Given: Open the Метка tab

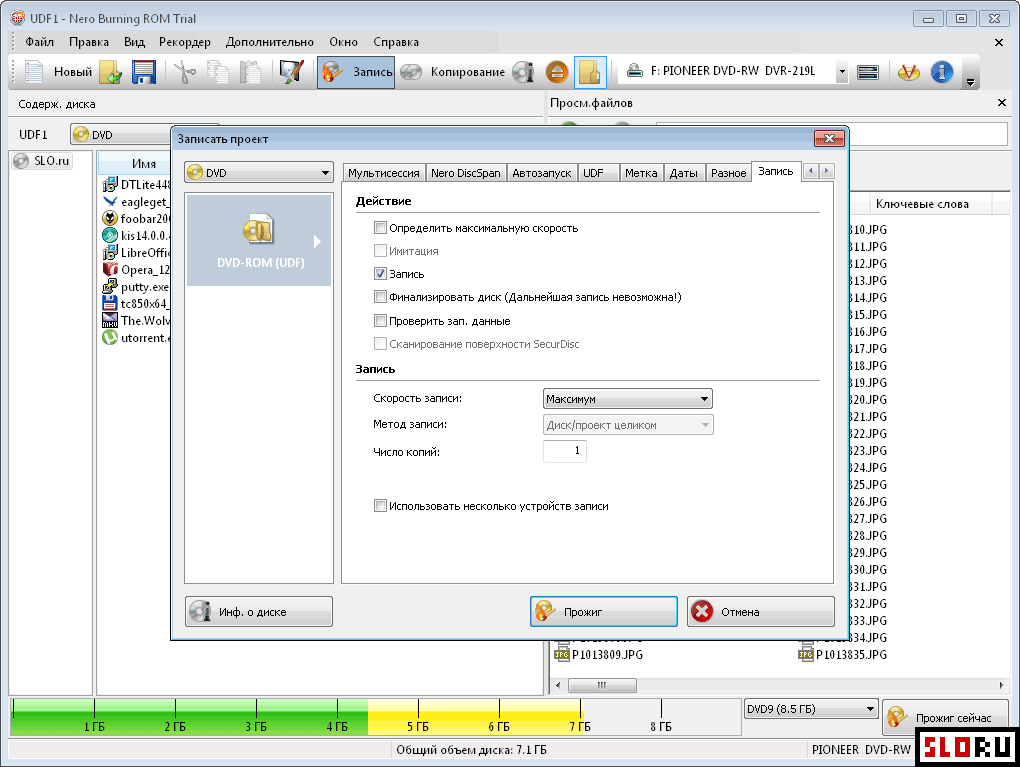Looking at the screenshot, I should click(x=641, y=173).
